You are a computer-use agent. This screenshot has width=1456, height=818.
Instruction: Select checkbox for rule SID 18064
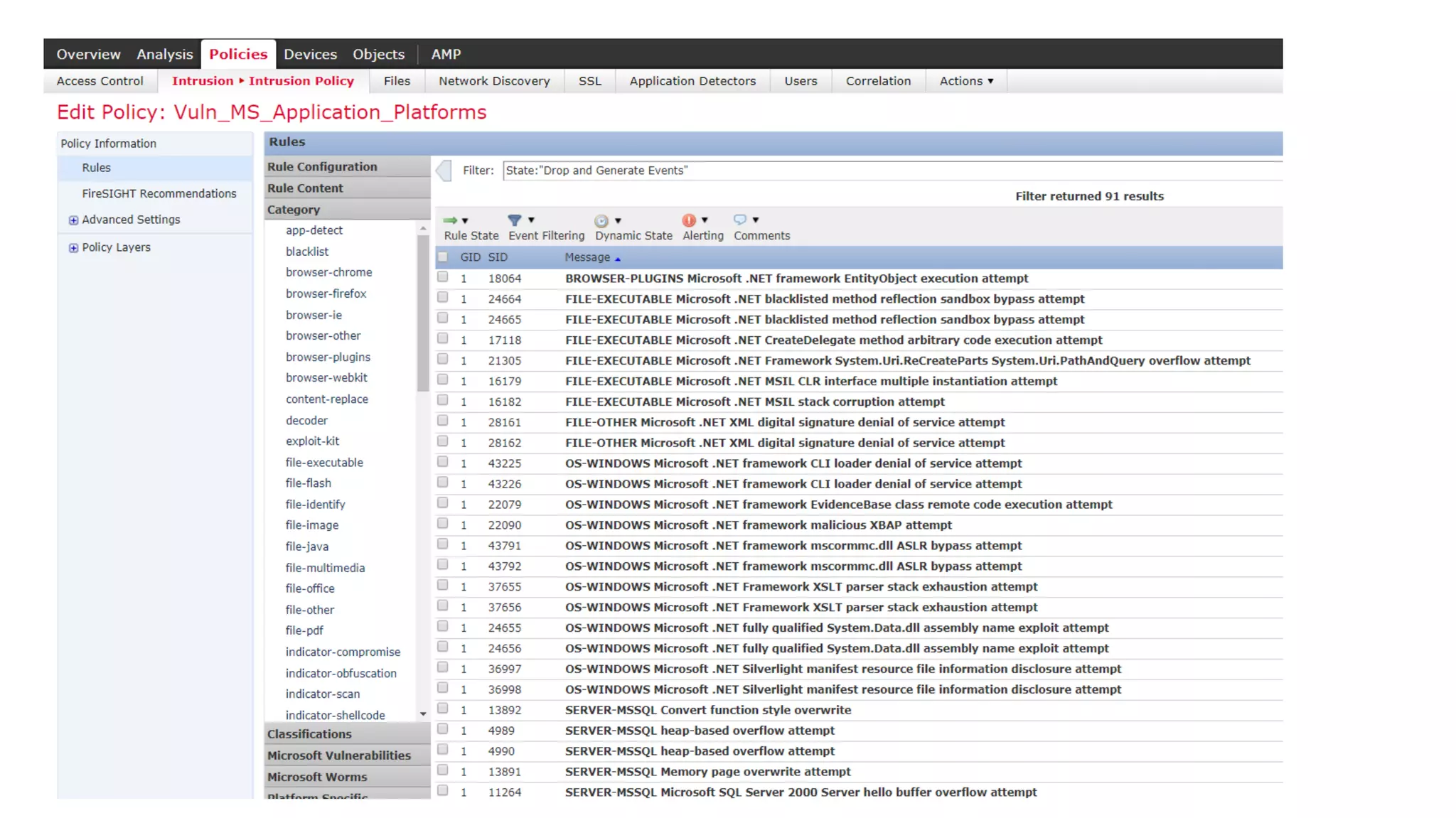(443, 277)
